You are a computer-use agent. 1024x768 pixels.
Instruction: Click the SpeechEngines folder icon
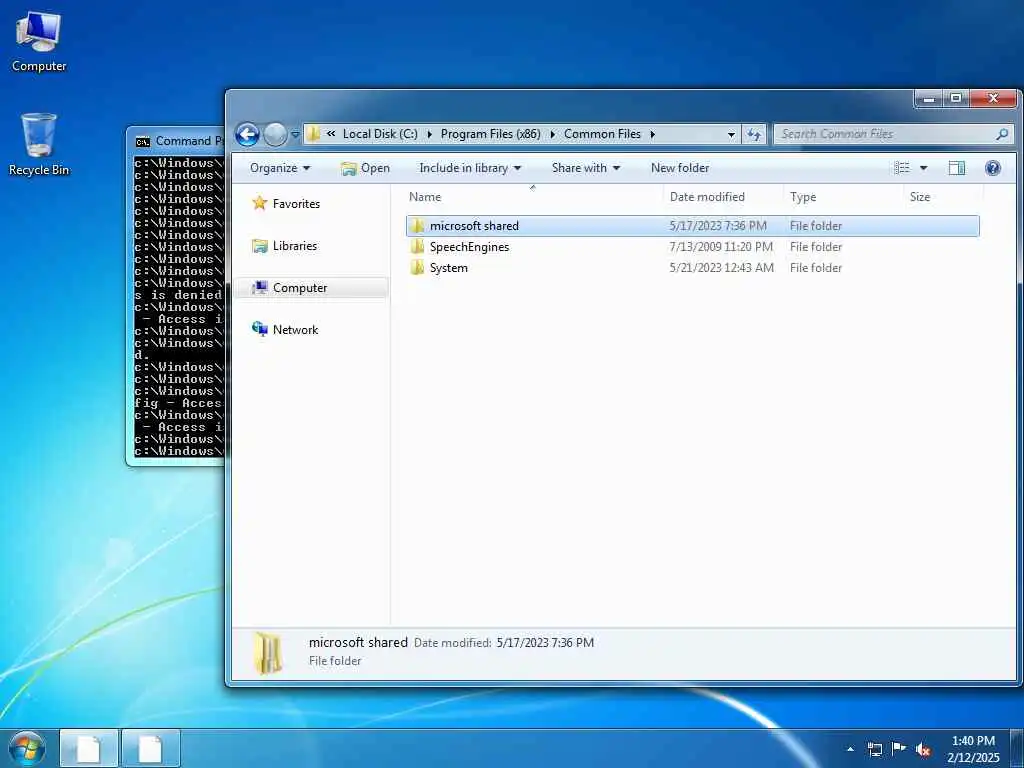417,247
